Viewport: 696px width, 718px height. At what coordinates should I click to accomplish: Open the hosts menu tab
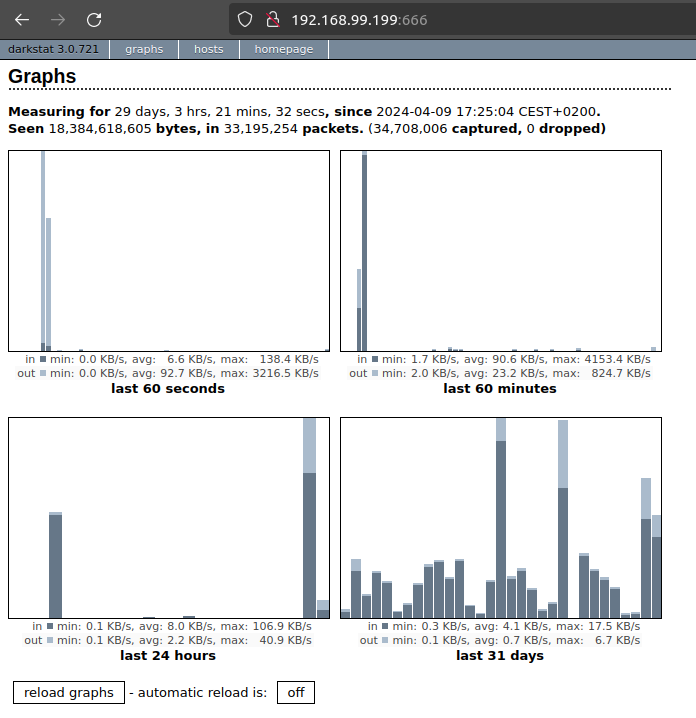pyautogui.click(x=209, y=49)
